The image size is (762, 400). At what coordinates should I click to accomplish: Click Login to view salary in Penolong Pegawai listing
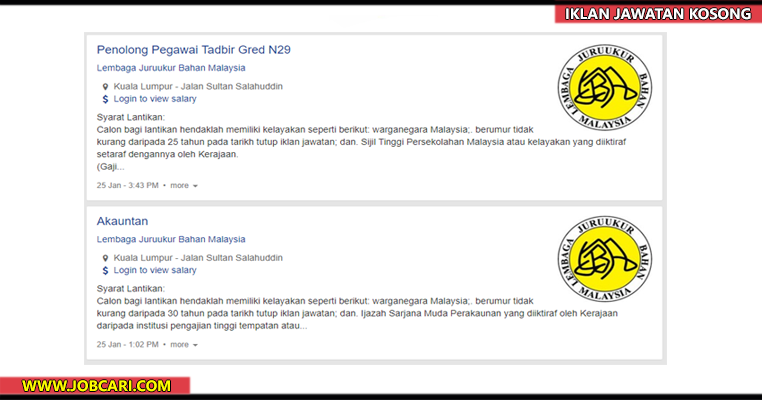click(155, 99)
